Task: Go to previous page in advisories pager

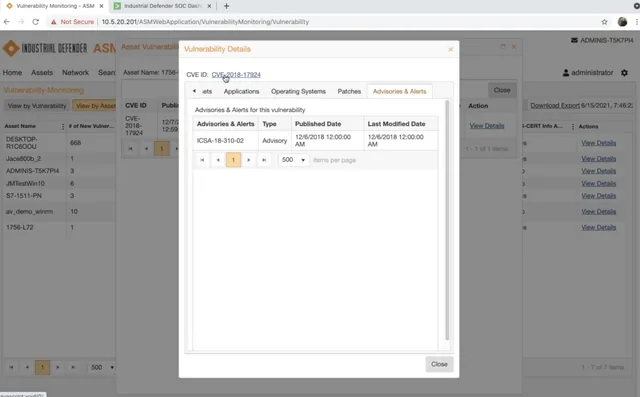Action: tap(218, 160)
